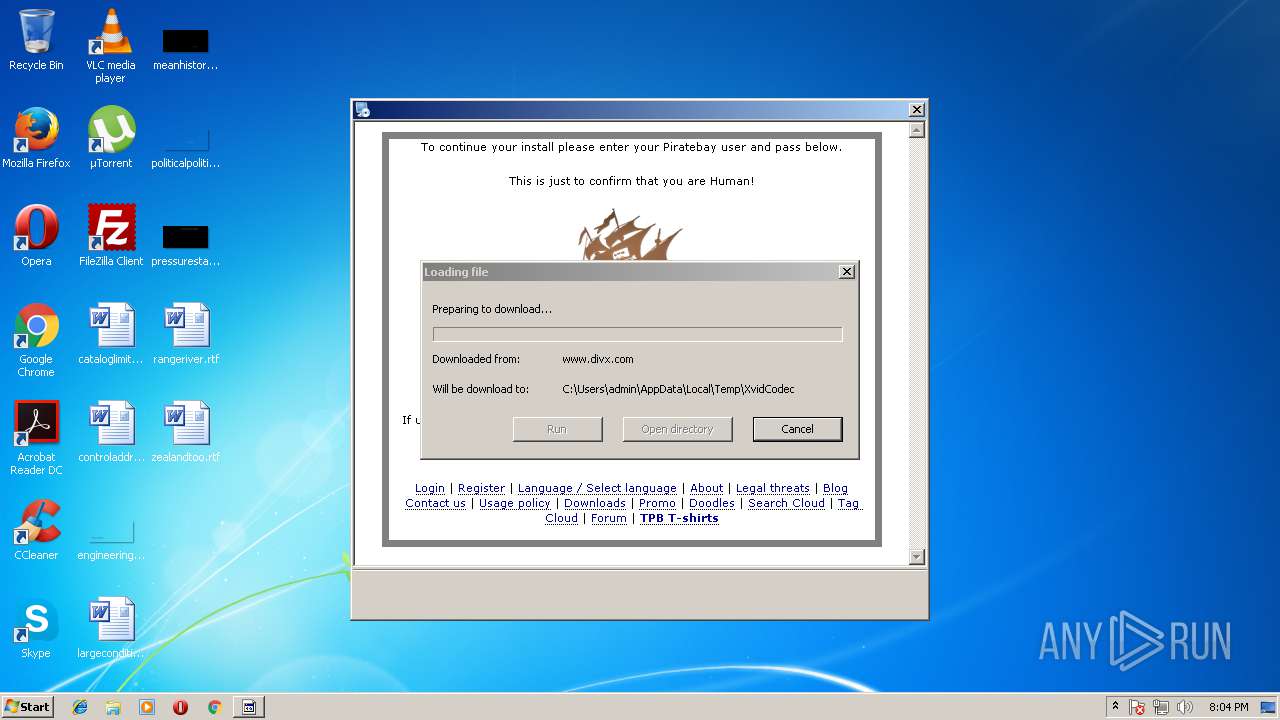Click the Start button
Viewport: 1280px width, 720px height.
pos(28,707)
